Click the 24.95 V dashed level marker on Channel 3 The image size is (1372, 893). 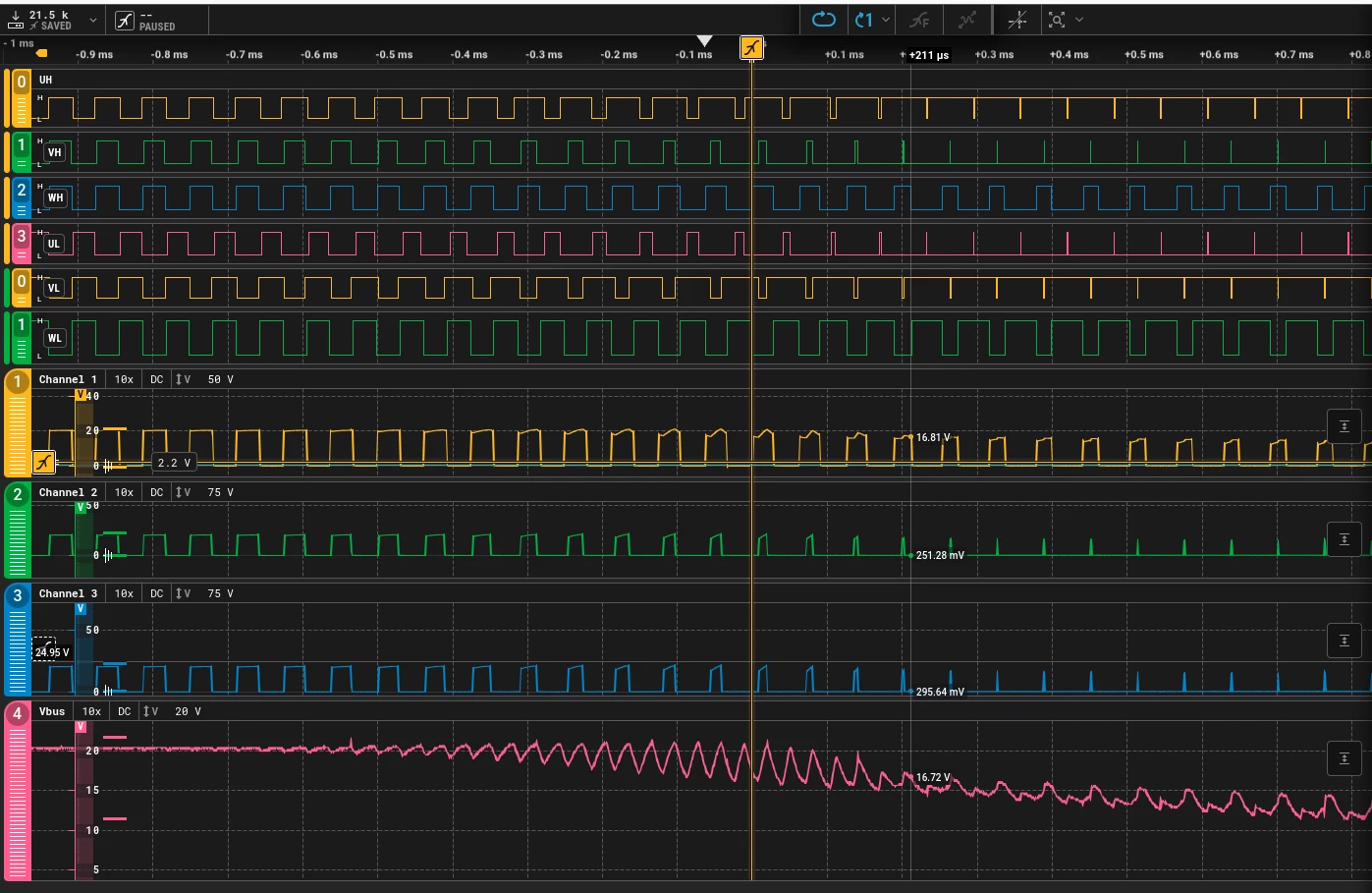click(x=51, y=652)
